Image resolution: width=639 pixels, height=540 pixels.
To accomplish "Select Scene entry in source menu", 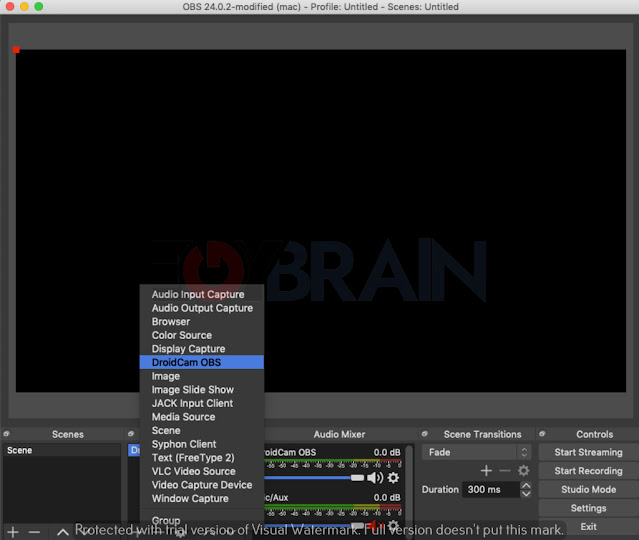I will (x=202, y=430).
